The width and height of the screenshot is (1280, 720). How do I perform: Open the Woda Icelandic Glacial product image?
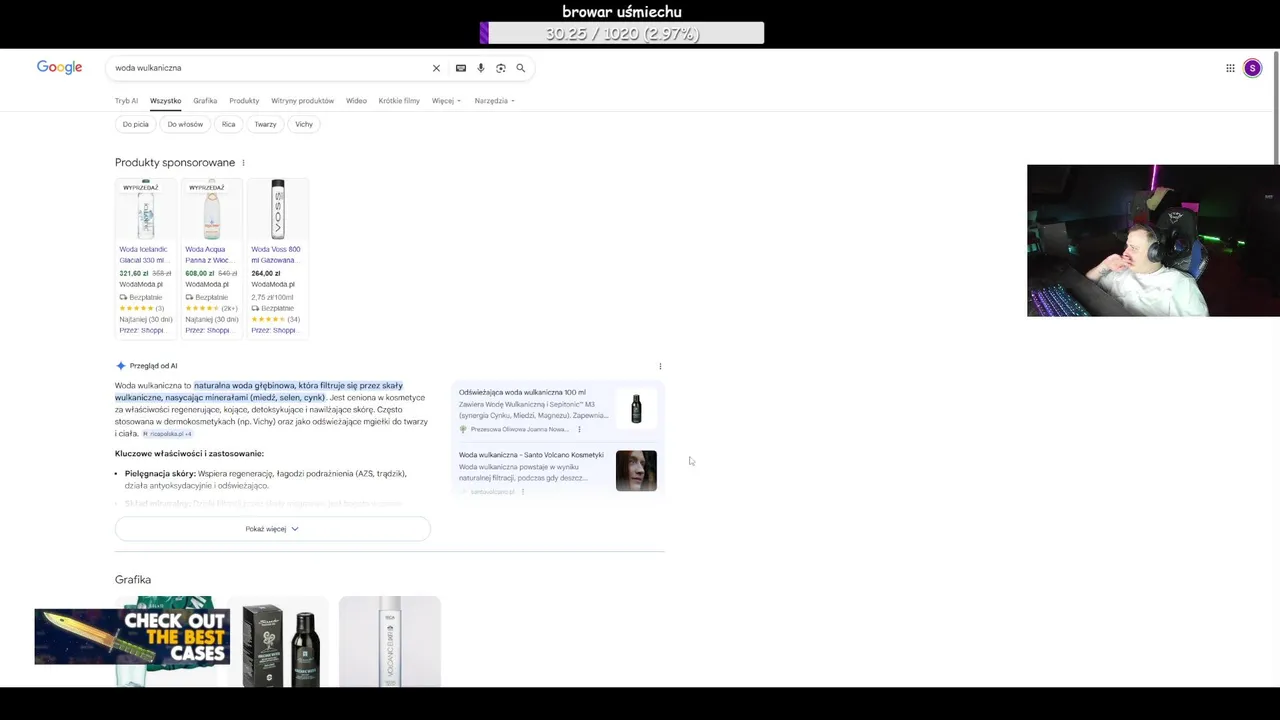point(146,210)
